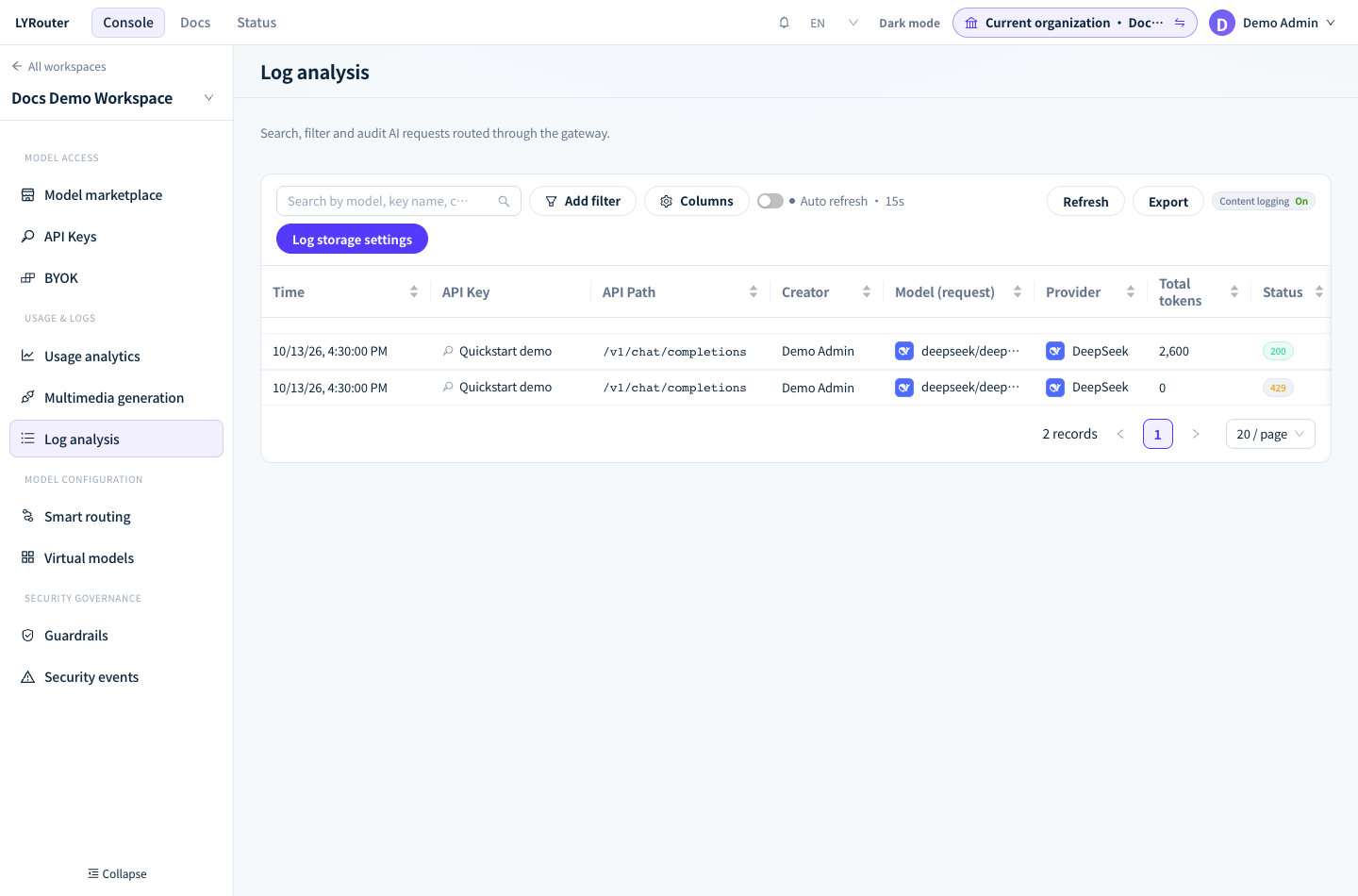Image resolution: width=1358 pixels, height=896 pixels.
Task: Sort by the Total tokens column arrows
Action: tap(1234, 292)
